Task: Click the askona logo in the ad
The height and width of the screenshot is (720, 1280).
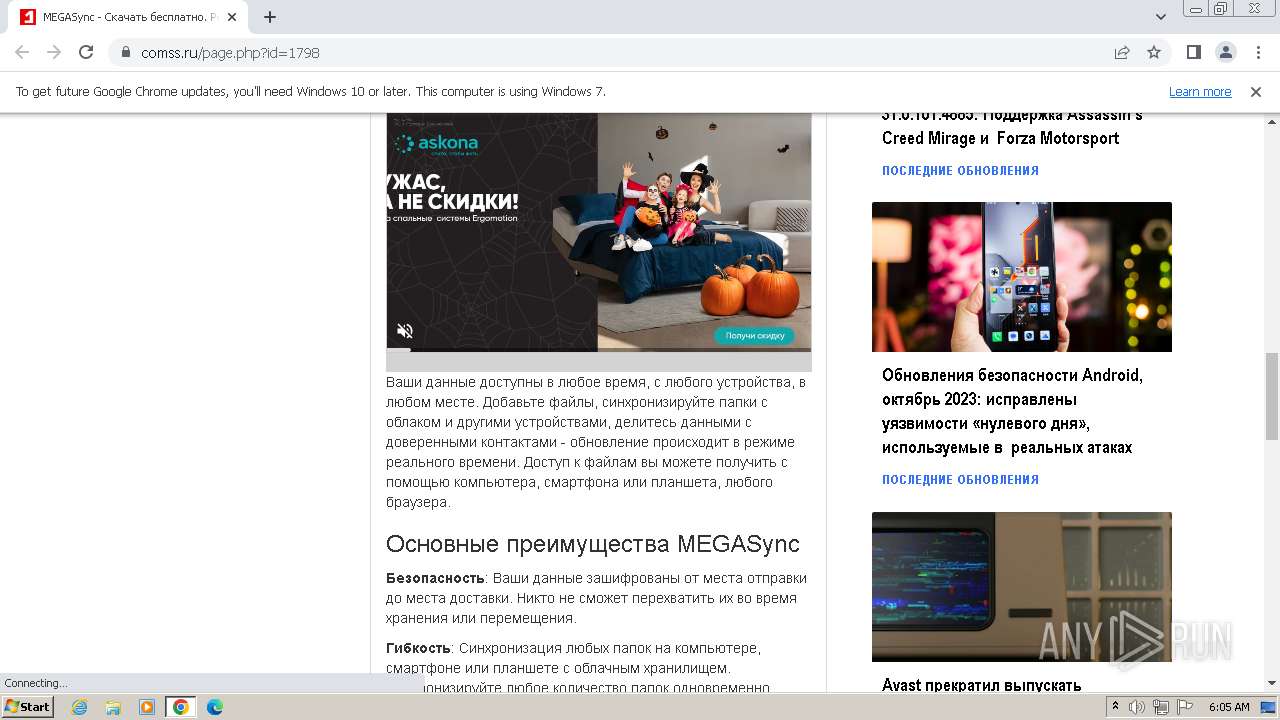Action: (x=436, y=145)
